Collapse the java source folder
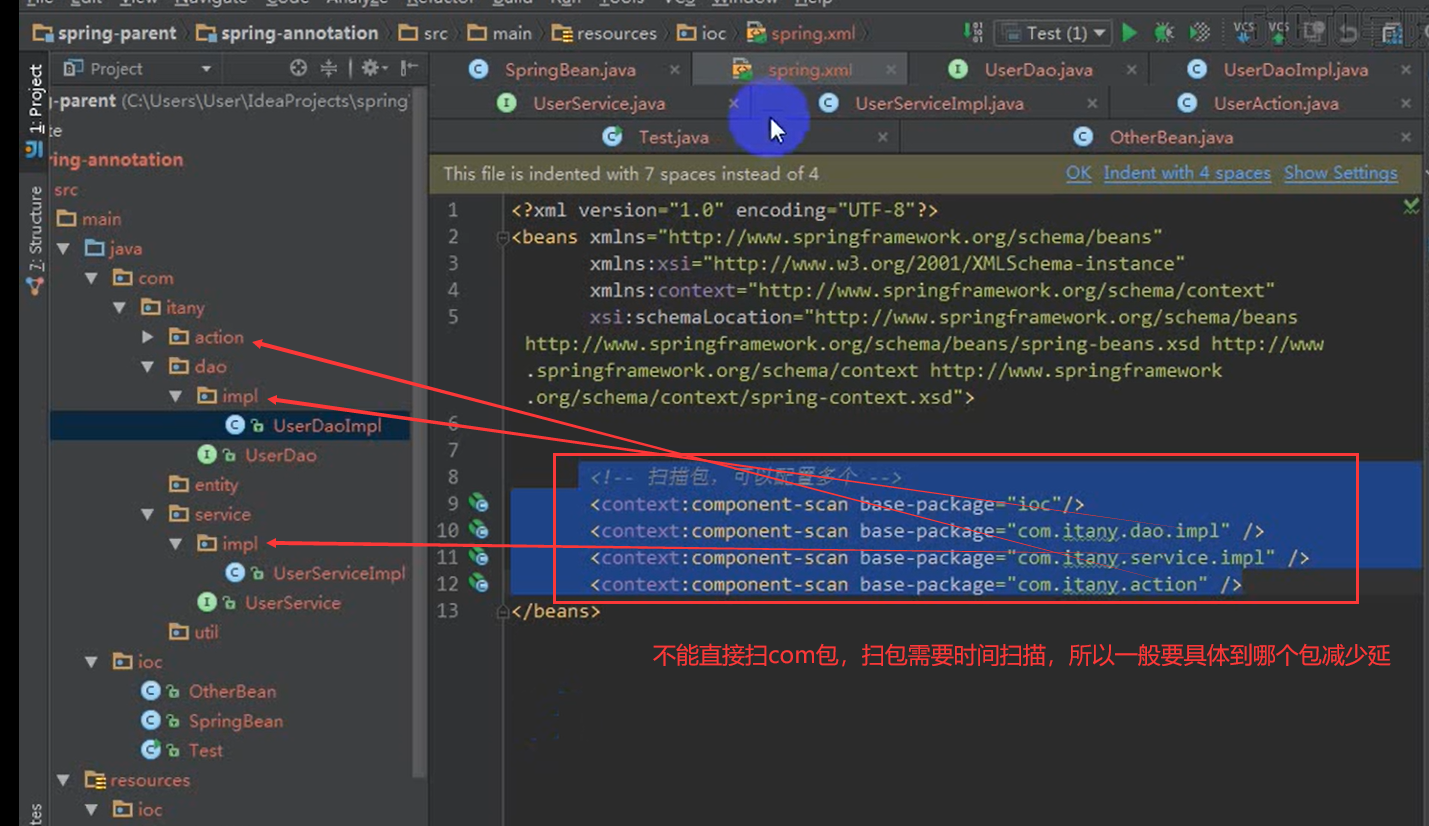This screenshot has height=826, width=1429. click(64, 248)
